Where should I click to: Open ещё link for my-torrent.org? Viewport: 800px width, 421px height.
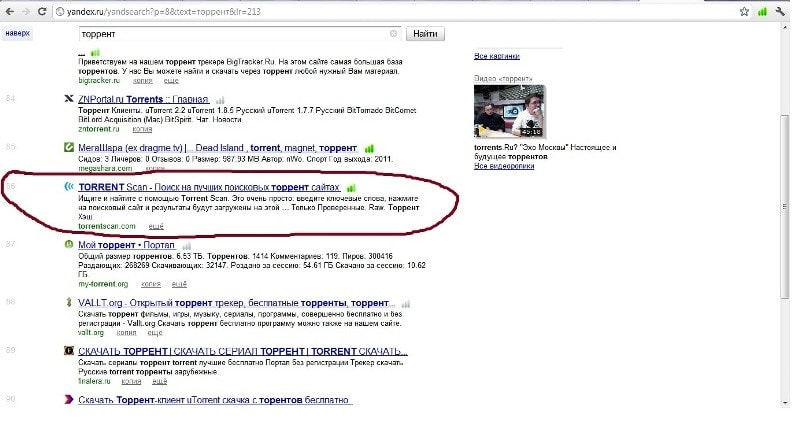tap(179, 284)
